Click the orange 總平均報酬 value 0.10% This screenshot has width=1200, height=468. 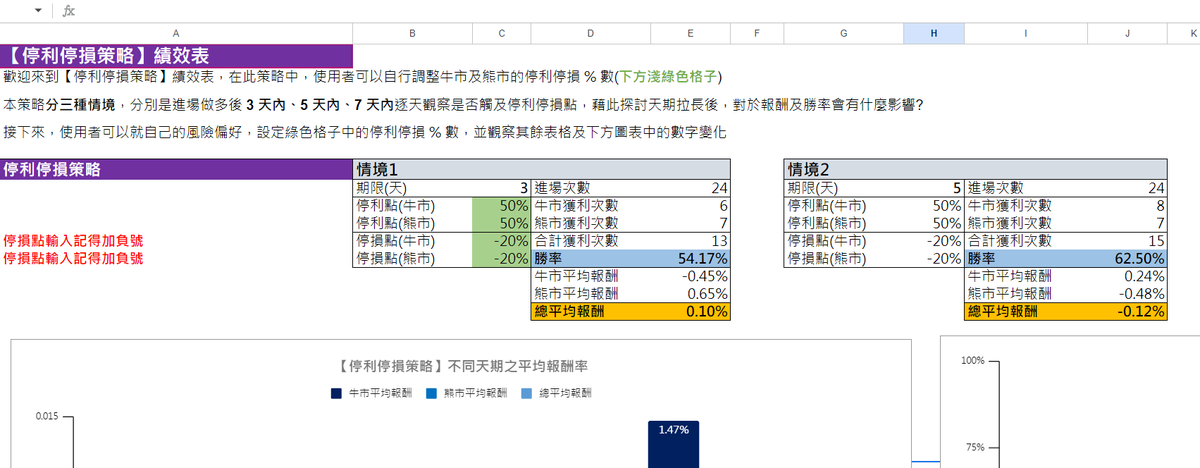[x=690, y=312]
